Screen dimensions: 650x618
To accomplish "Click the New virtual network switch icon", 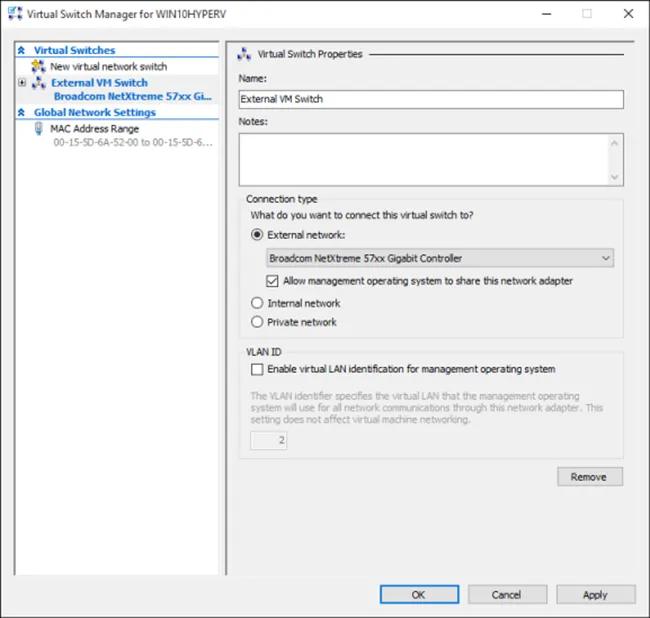I will (39, 66).
